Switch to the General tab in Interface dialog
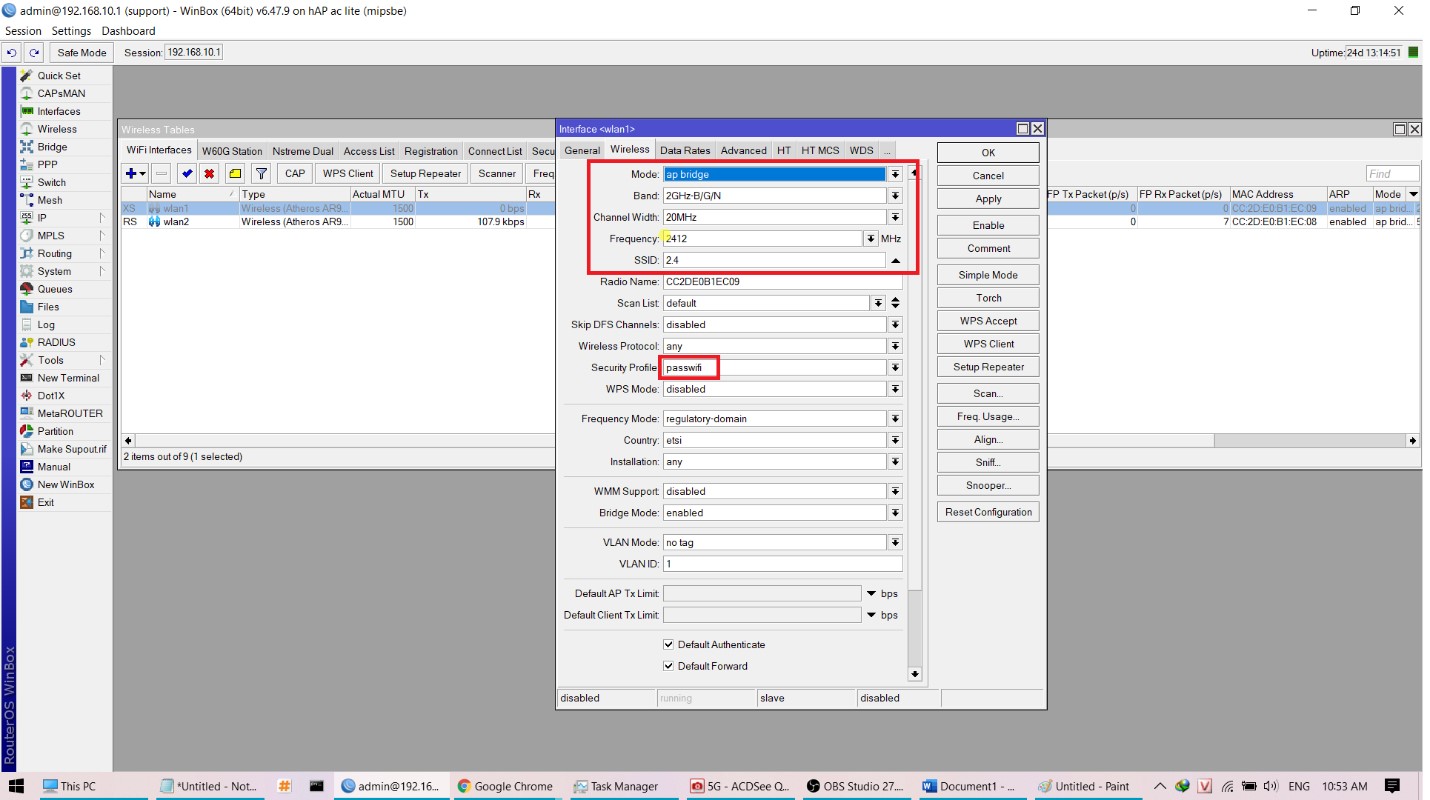 click(582, 151)
